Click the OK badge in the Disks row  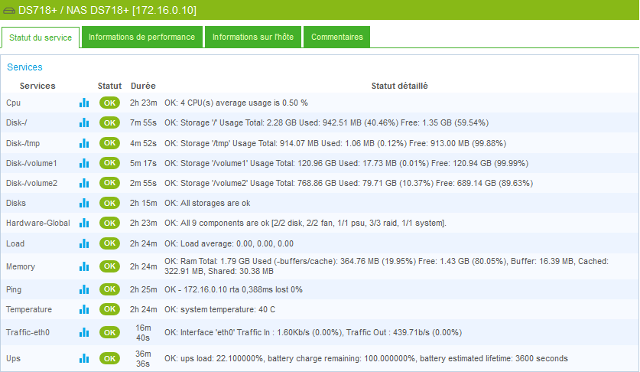pyautogui.click(x=109, y=203)
